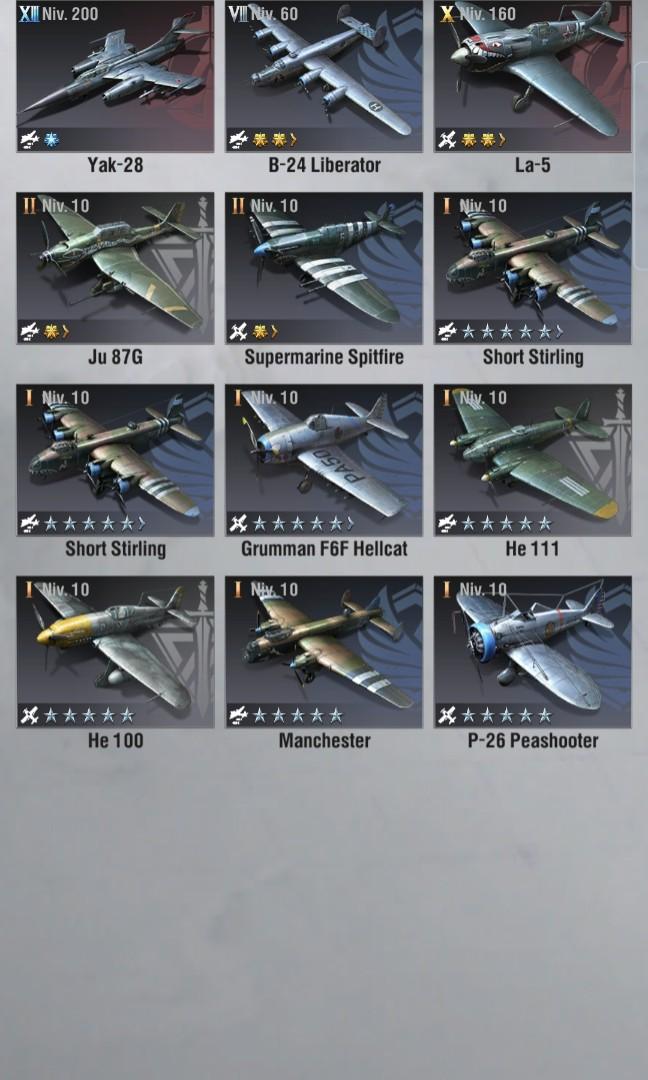Click the bomber type icon on Yak-28
648x1080 pixels.
pos(29,141)
